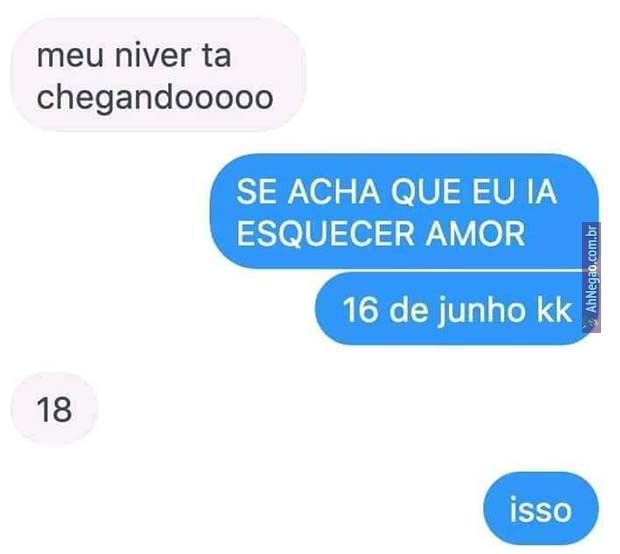Screen dimensions: 620x554
Task: Click the word "SE" starting blue message
Action: (x=257, y=192)
